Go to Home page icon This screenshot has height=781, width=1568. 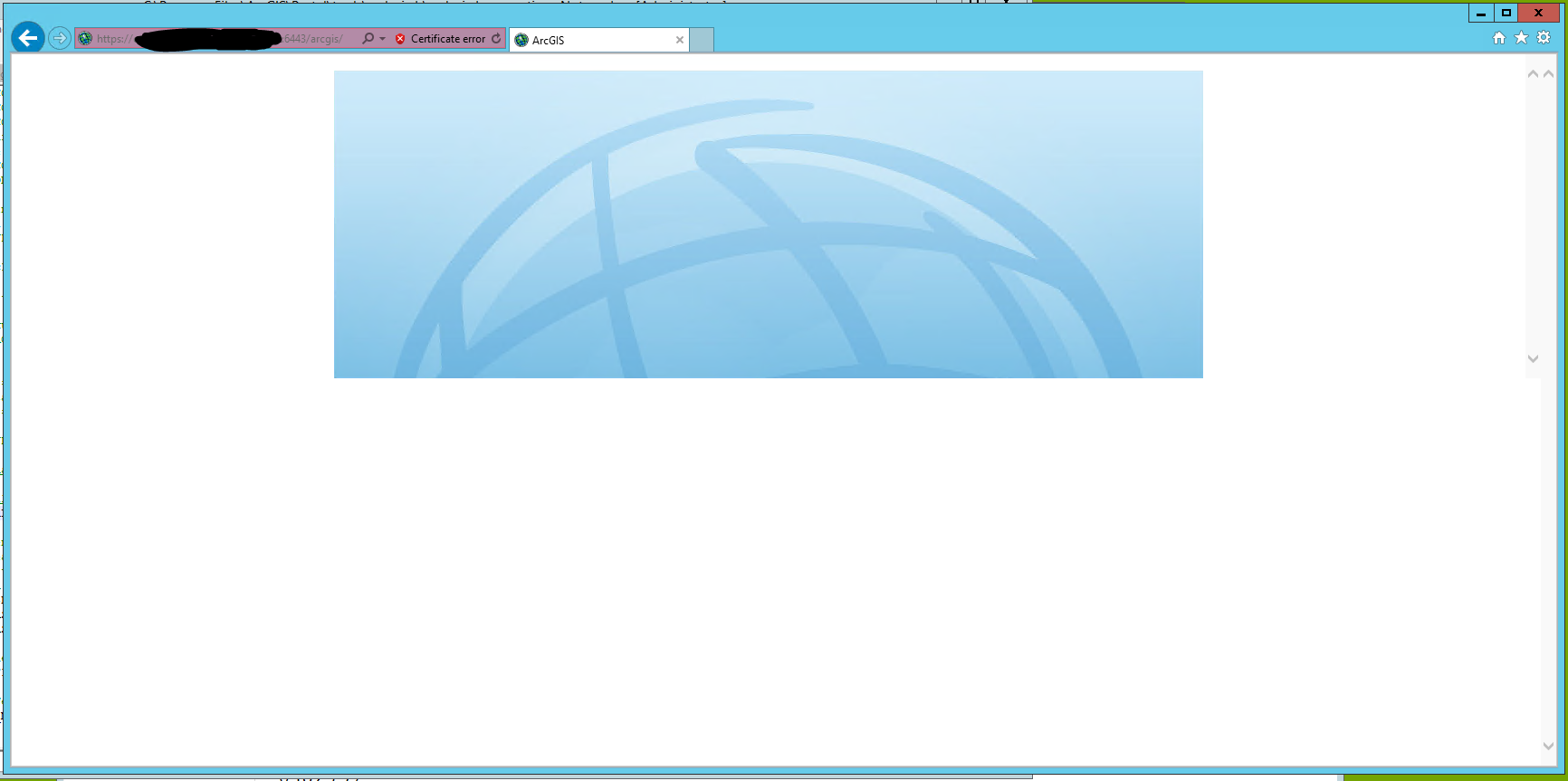pyautogui.click(x=1499, y=37)
